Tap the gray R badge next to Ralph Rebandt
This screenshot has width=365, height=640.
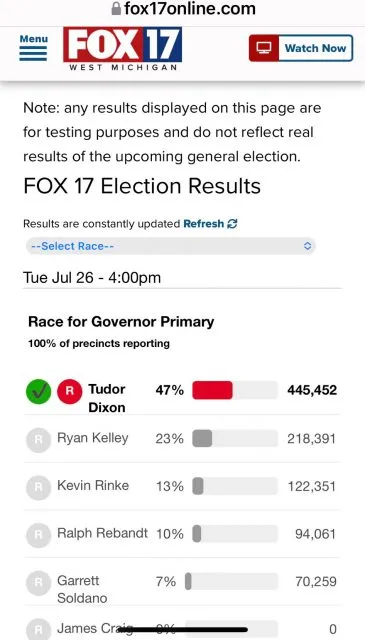(x=38, y=535)
